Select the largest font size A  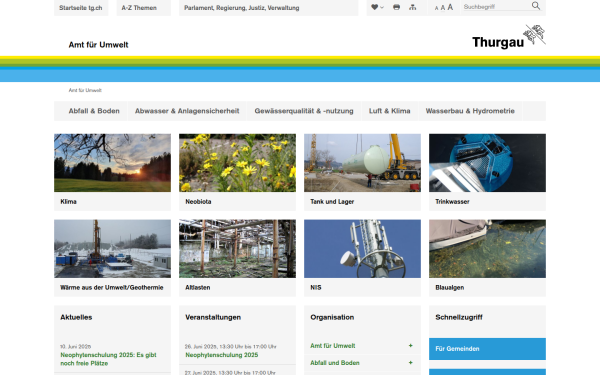[450, 7]
